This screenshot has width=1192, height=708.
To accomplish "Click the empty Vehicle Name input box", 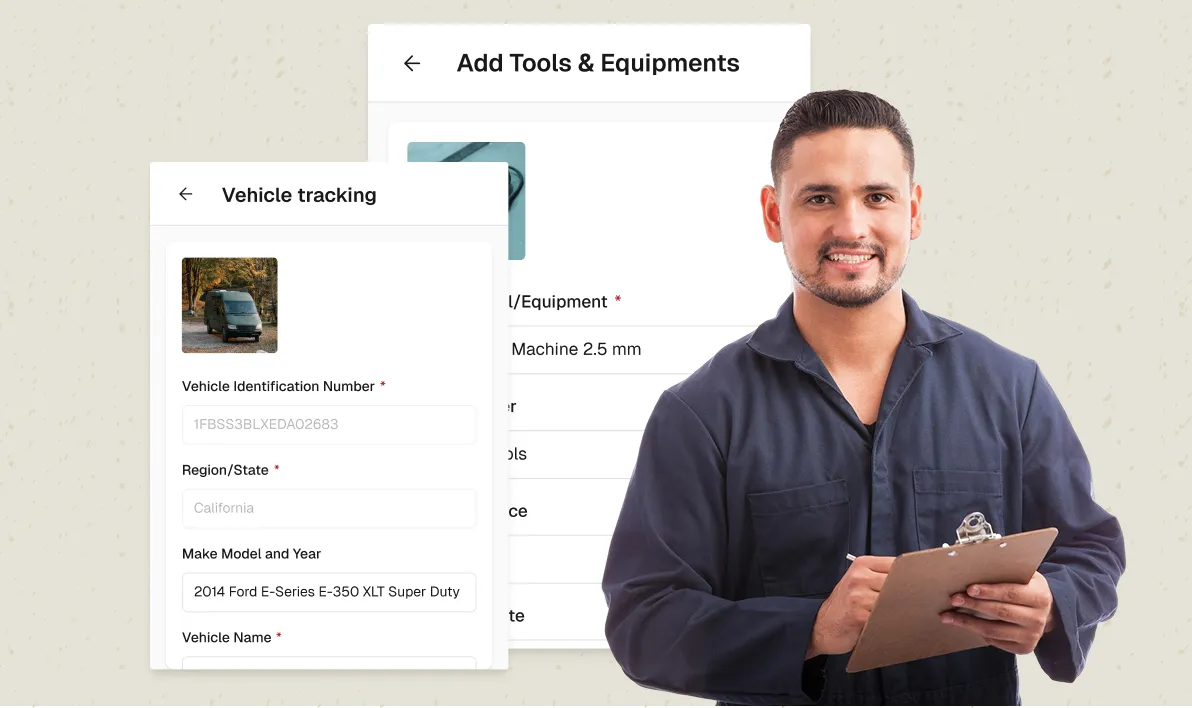I will coord(328,668).
